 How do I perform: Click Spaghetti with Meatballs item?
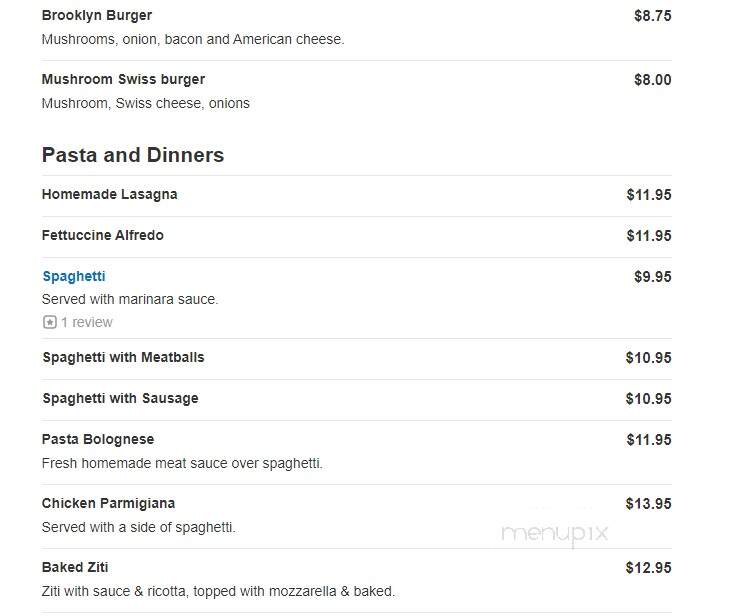tap(124, 357)
